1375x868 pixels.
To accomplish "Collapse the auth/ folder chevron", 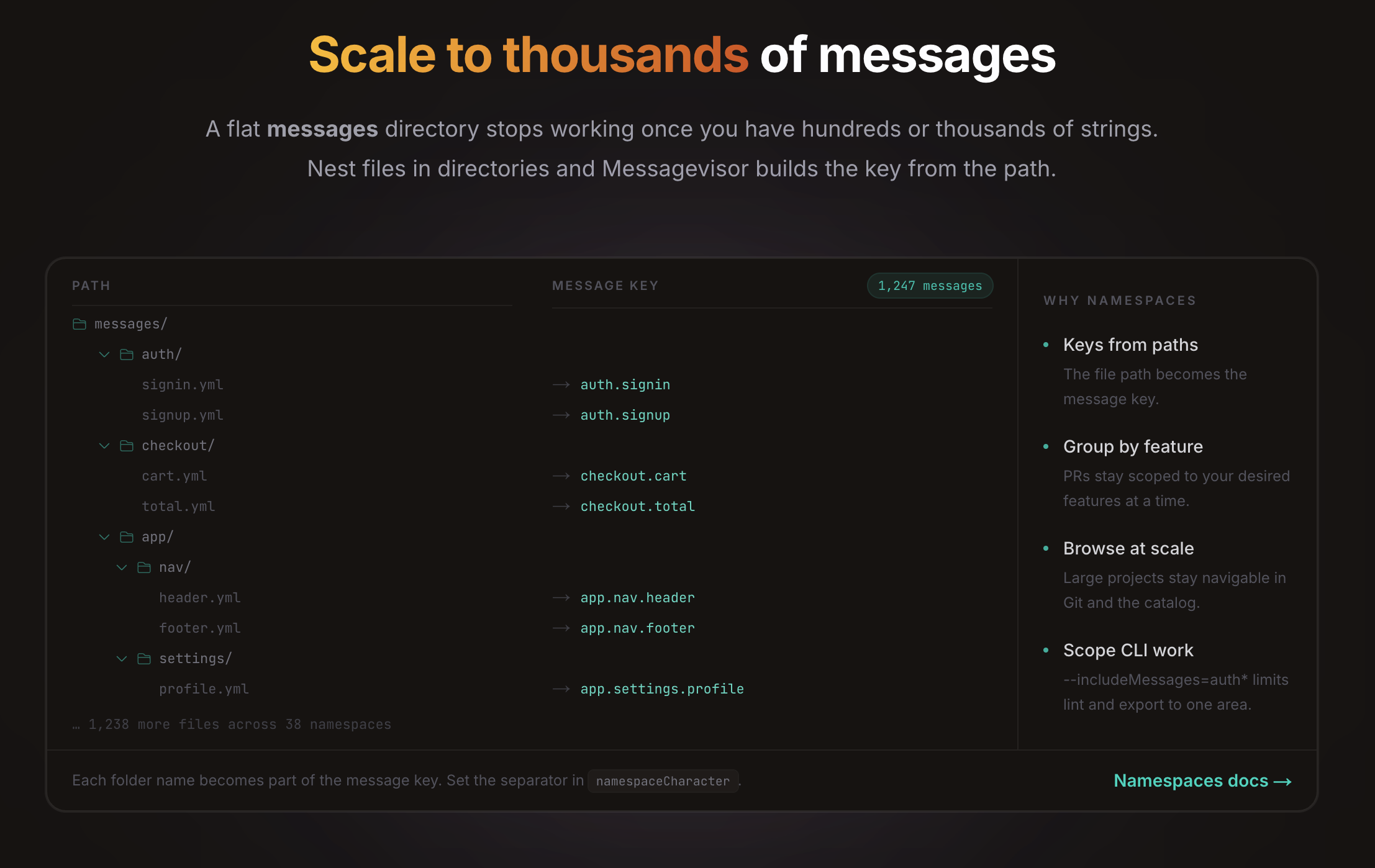I will point(104,355).
